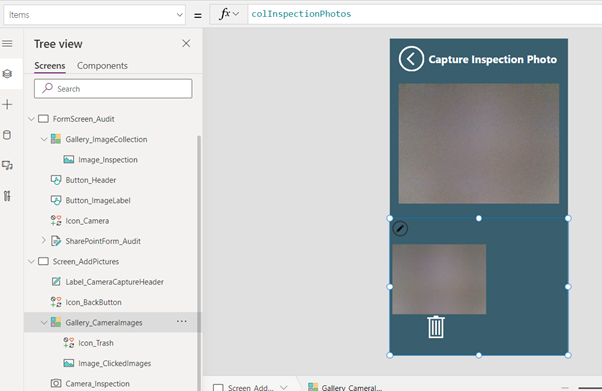Click the Tree view search box
Screen dimensions: 602x391
pyautogui.click(x=113, y=89)
